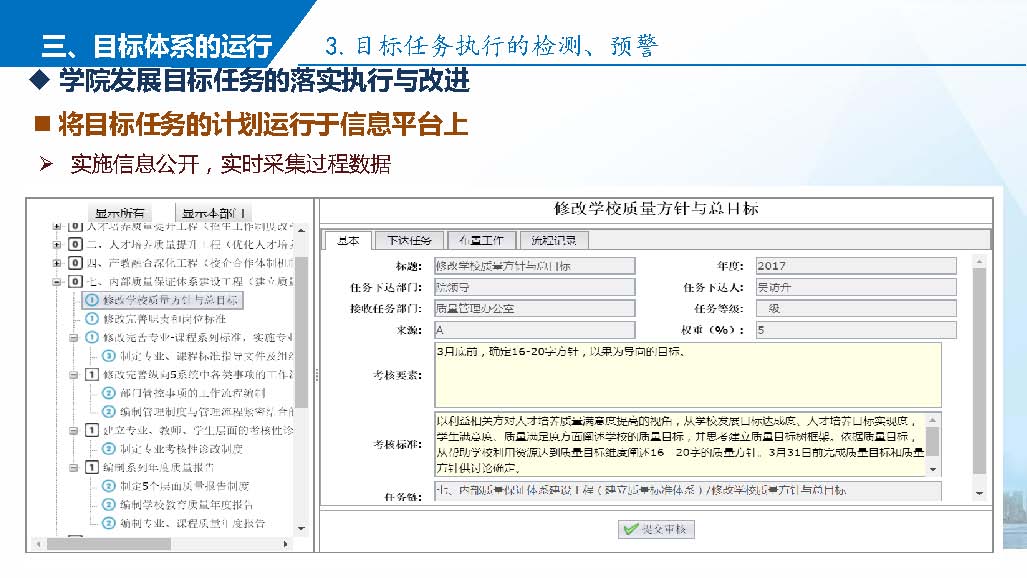Click the level-2 icon beside 编制学校教育质量年度报告
This screenshot has height=578, width=1027.
point(108,504)
